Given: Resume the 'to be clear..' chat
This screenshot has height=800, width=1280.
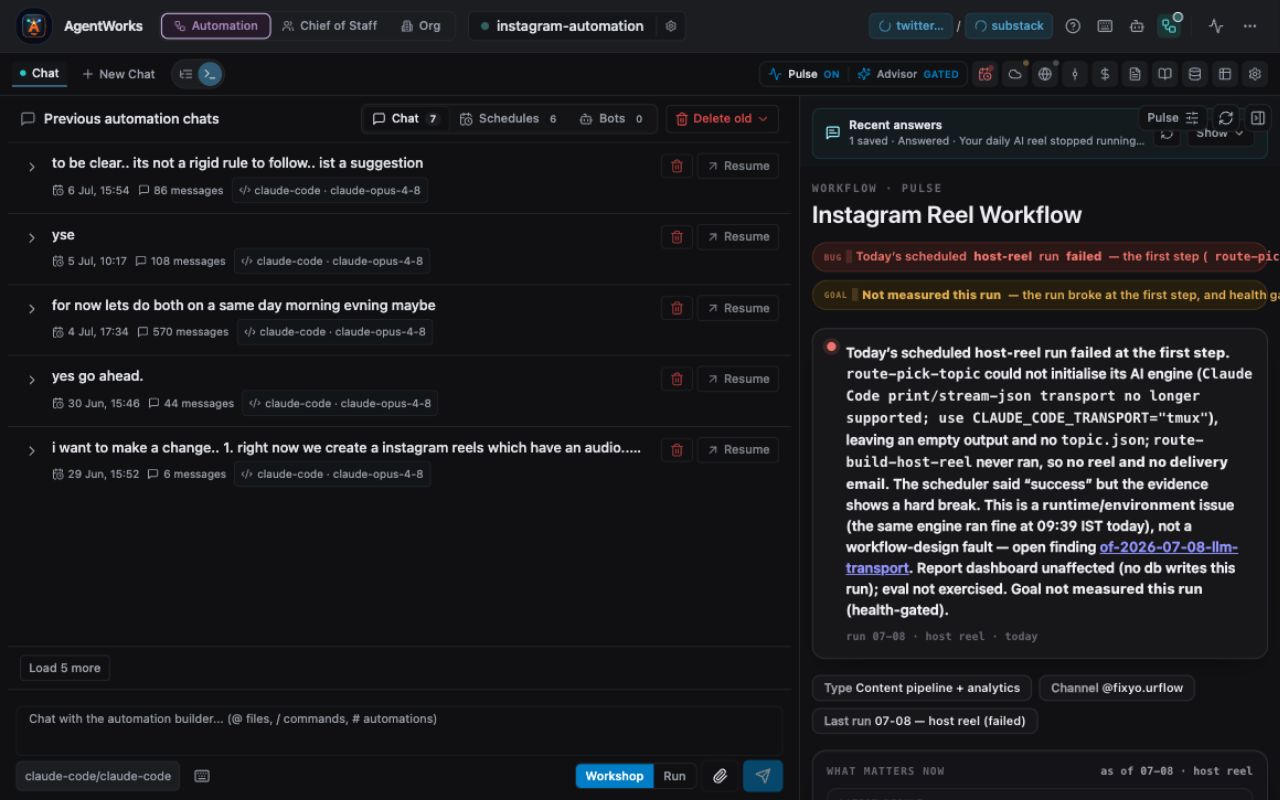Looking at the screenshot, I should pos(737,166).
